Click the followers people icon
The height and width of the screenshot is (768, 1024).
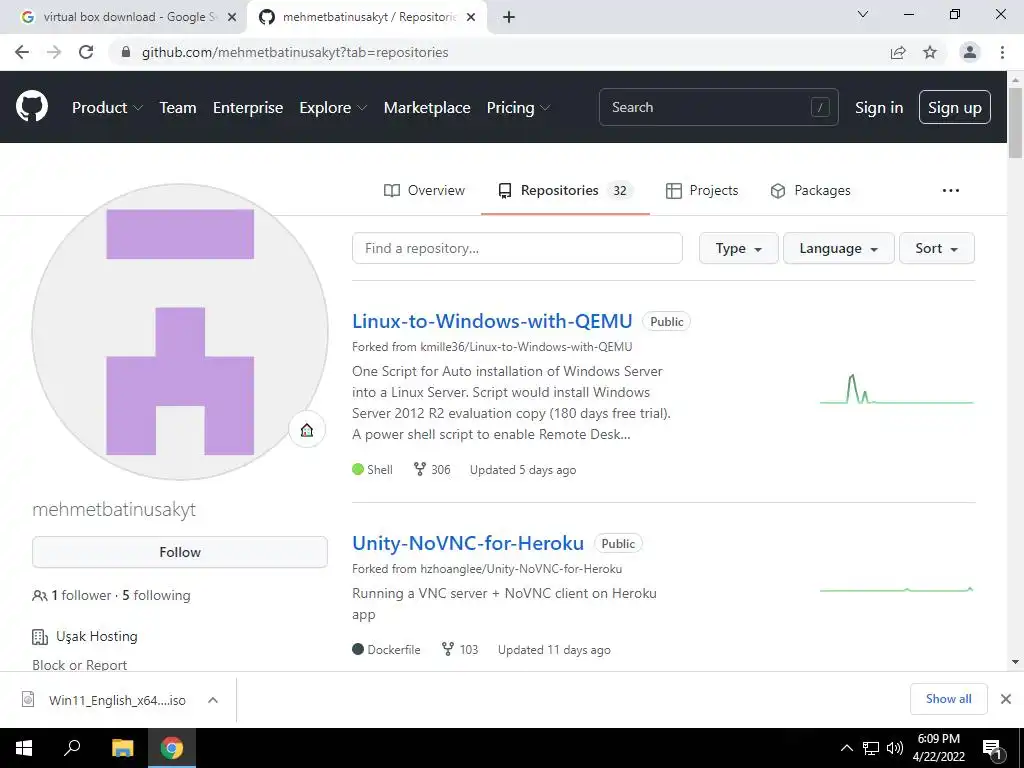tap(39, 596)
